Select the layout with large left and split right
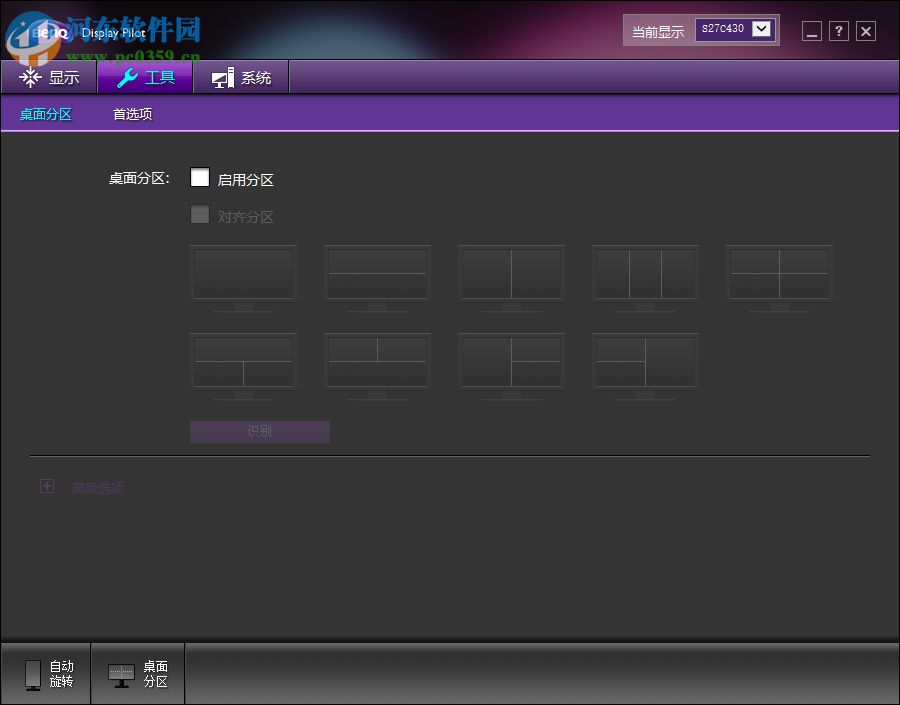900x705 pixels. [511, 362]
